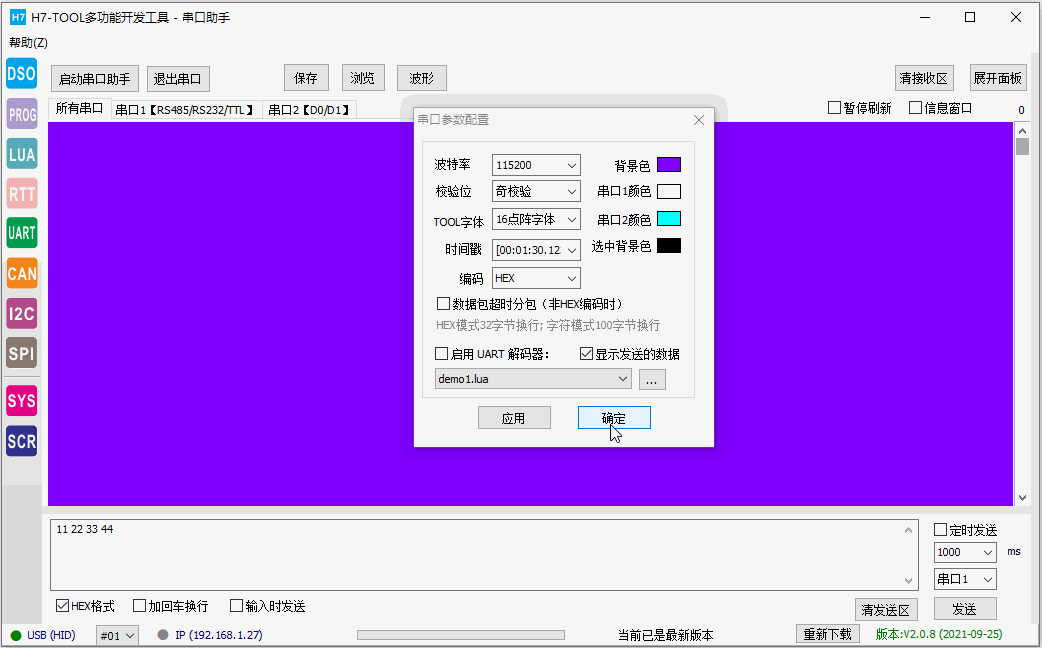This screenshot has width=1042, height=648.
Task: Click the 启动串口助手 button
Action: (94, 79)
